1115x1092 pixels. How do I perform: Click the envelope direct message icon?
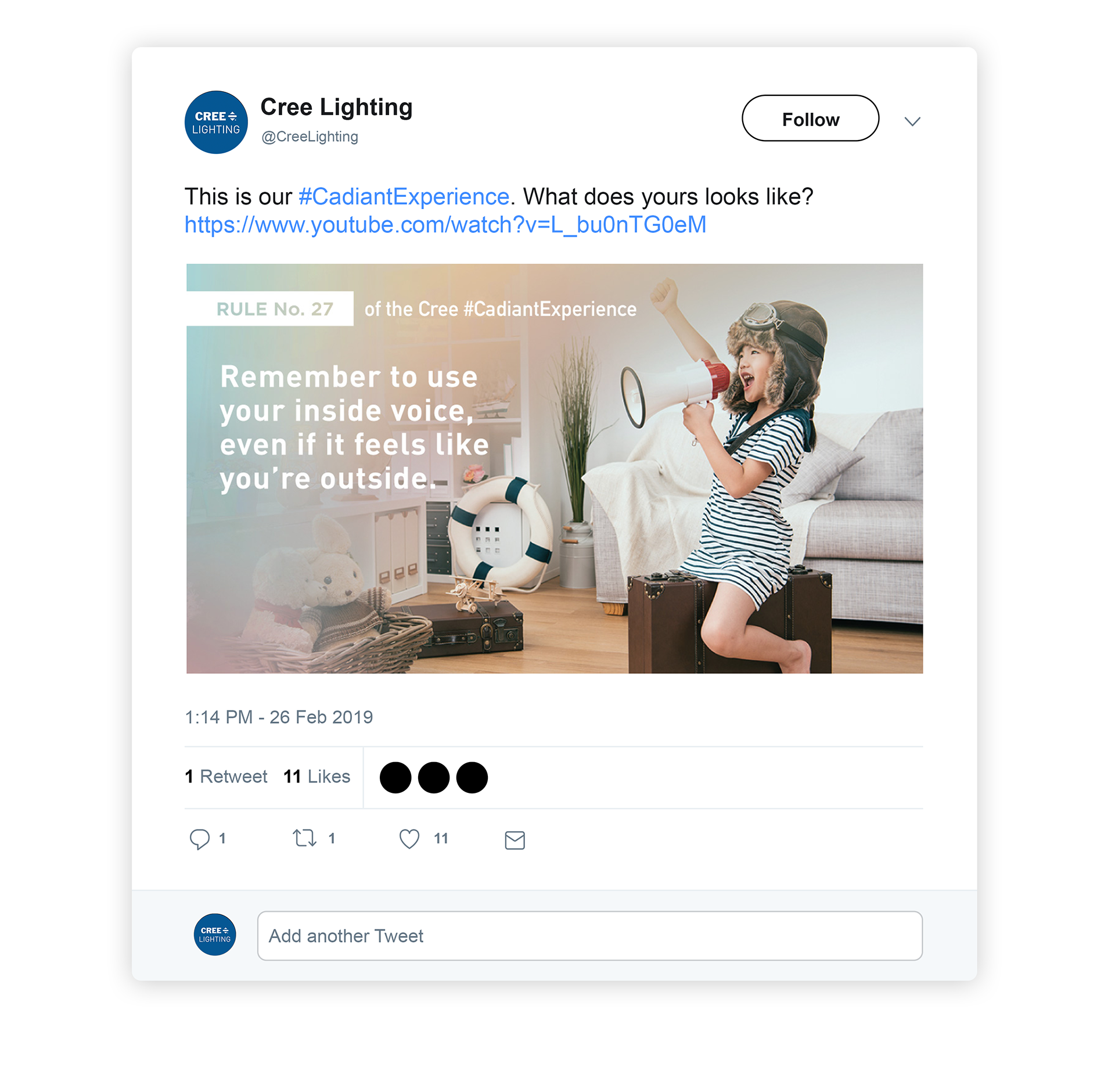(x=515, y=840)
